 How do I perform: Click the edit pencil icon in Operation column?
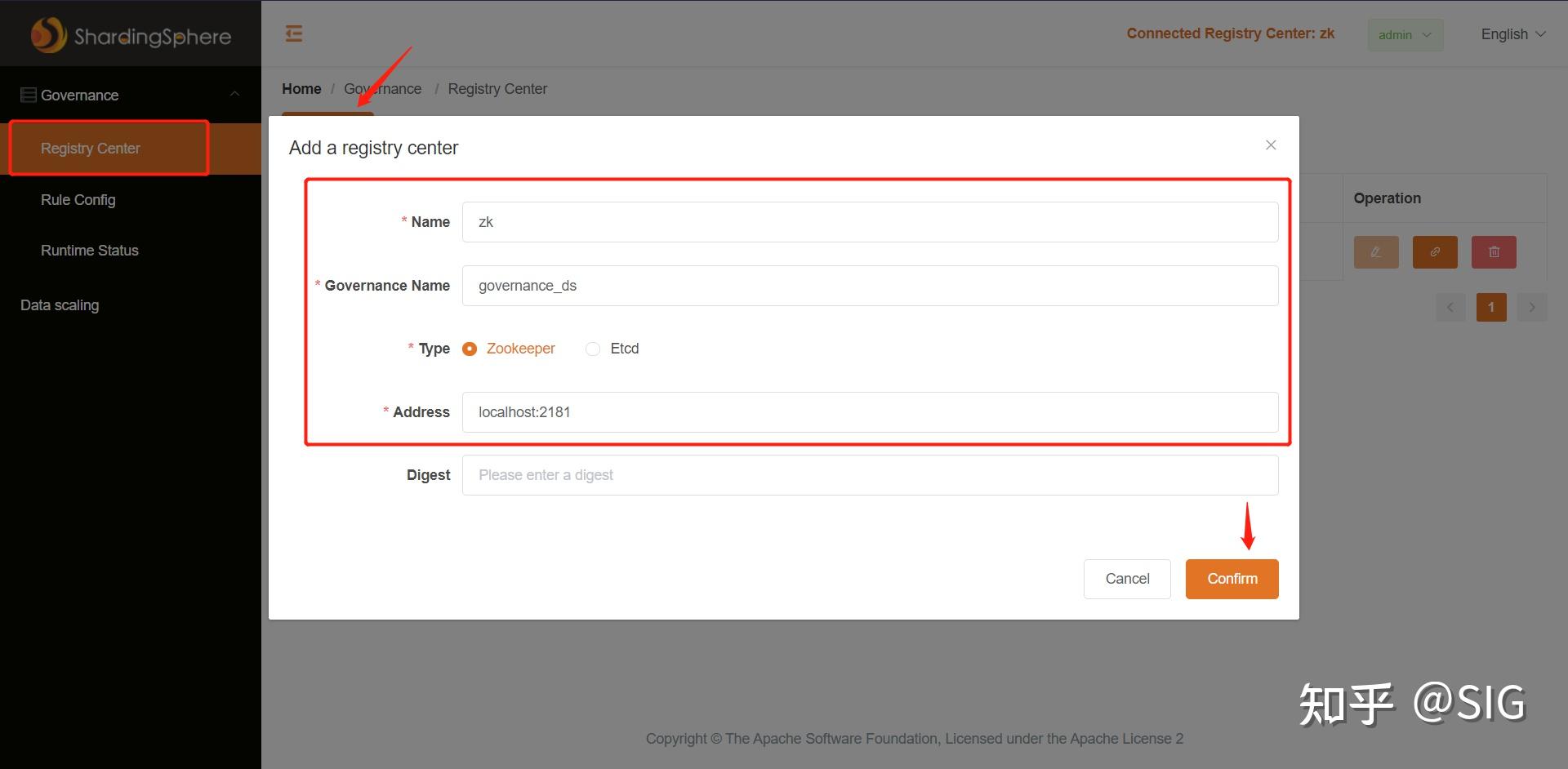tap(1376, 252)
